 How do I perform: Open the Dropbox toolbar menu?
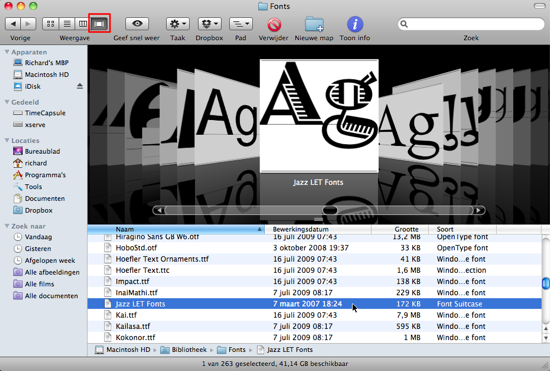[x=209, y=24]
